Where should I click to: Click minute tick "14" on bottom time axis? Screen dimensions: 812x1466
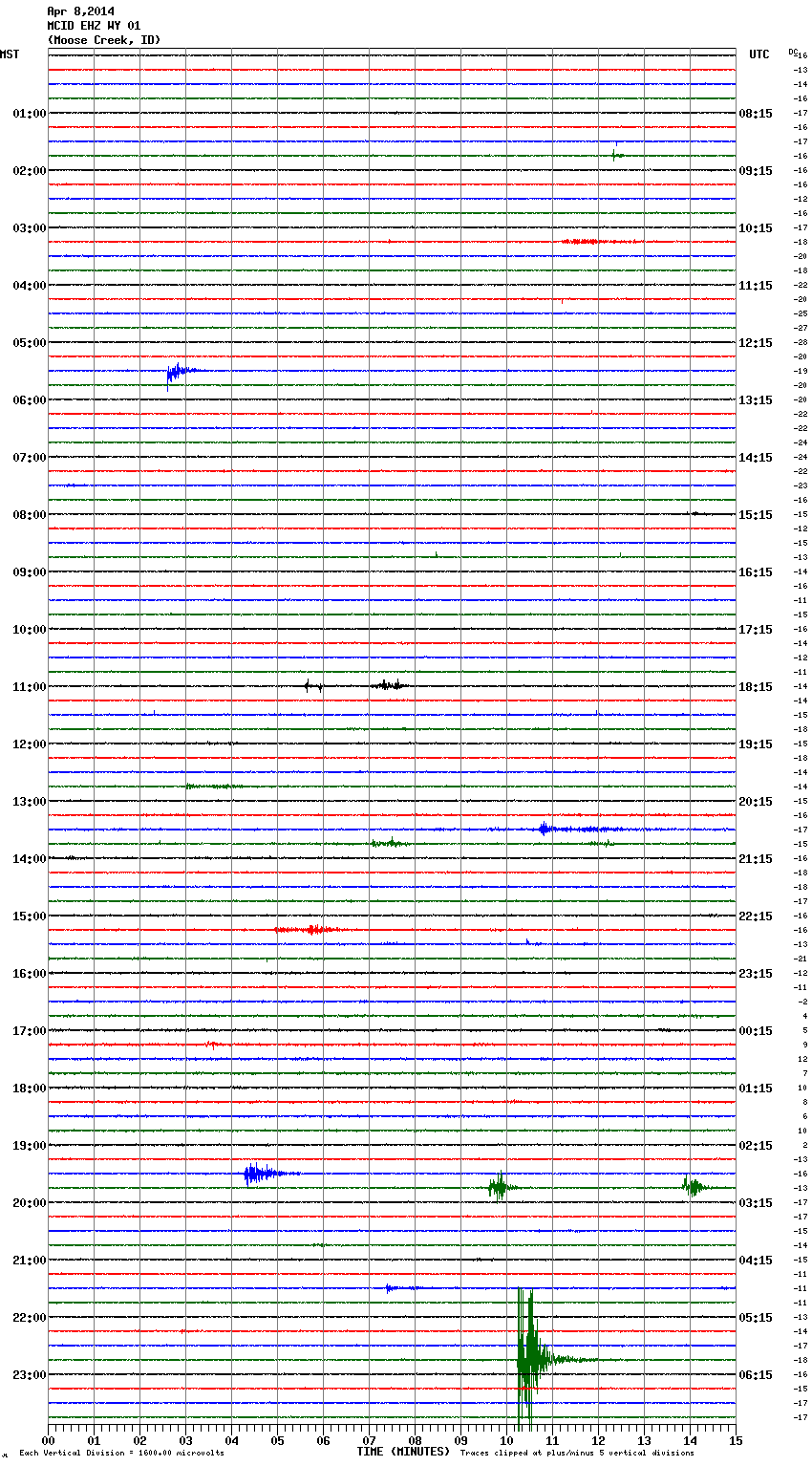[x=690, y=1440]
